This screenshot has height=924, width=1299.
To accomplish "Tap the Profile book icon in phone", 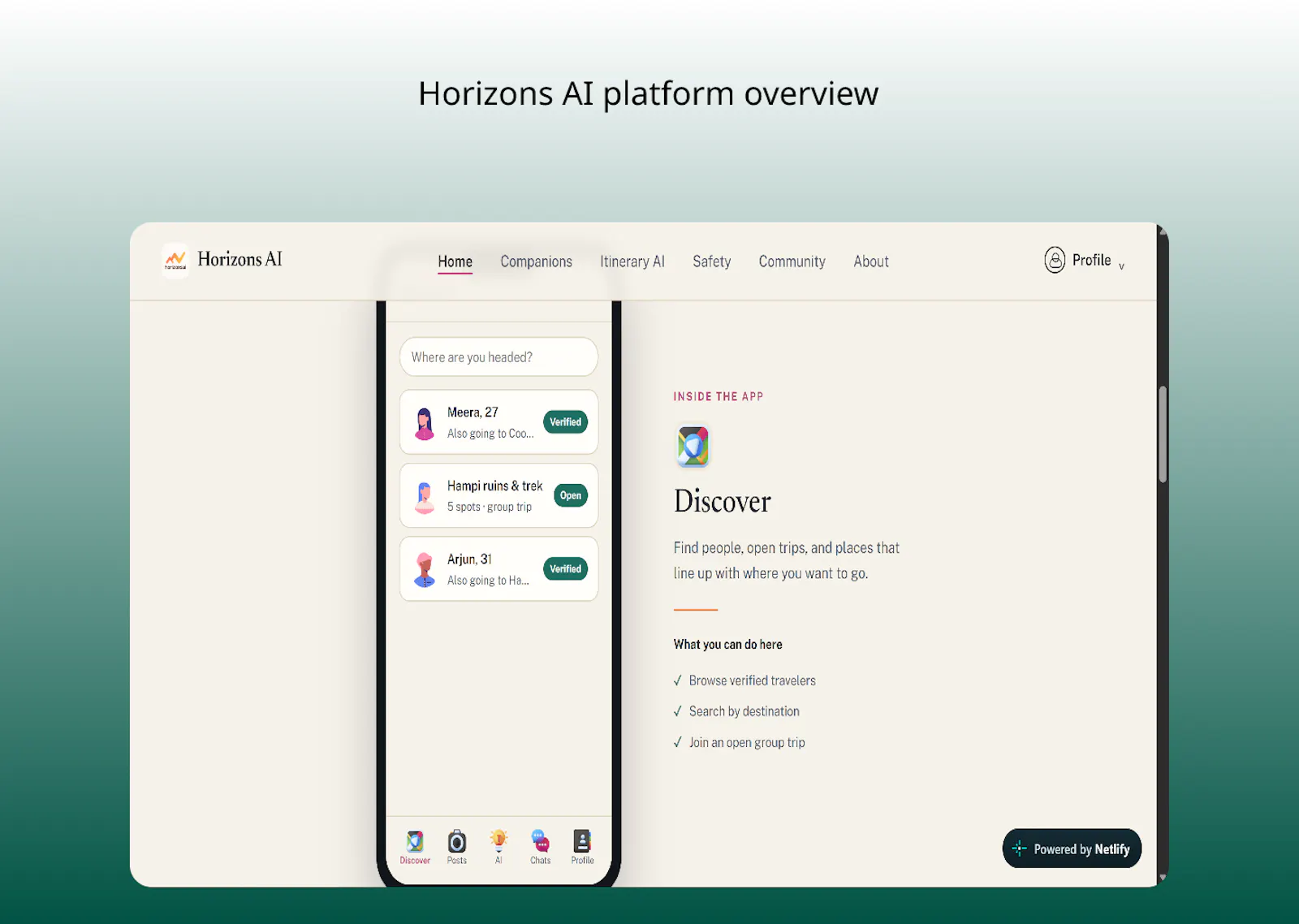I will click(582, 841).
